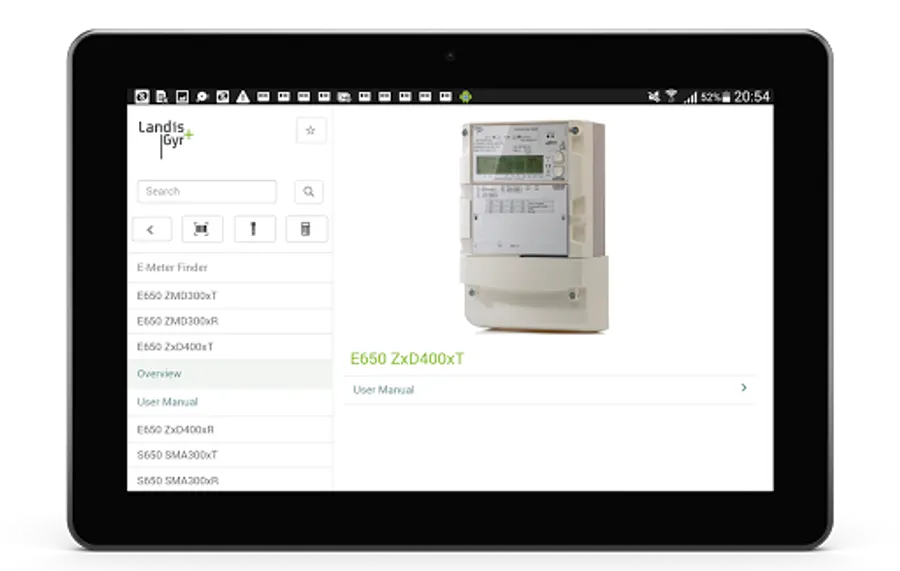The height and width of the screenshot is (571, 900).
Task: Click the search magnifier button
Action: point(309,192)
